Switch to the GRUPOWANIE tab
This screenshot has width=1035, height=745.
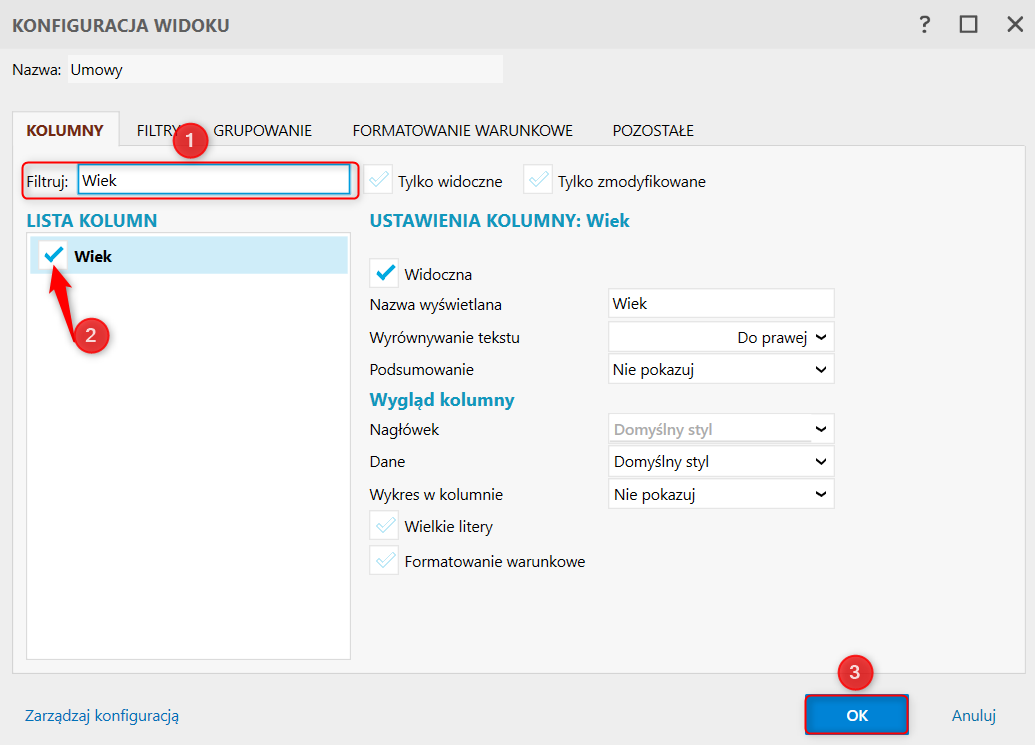click(x=263, y=131)
